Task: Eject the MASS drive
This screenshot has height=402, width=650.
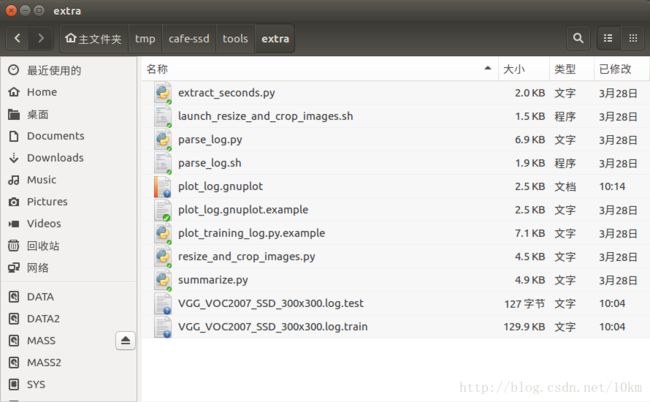Action: [125, 341]
